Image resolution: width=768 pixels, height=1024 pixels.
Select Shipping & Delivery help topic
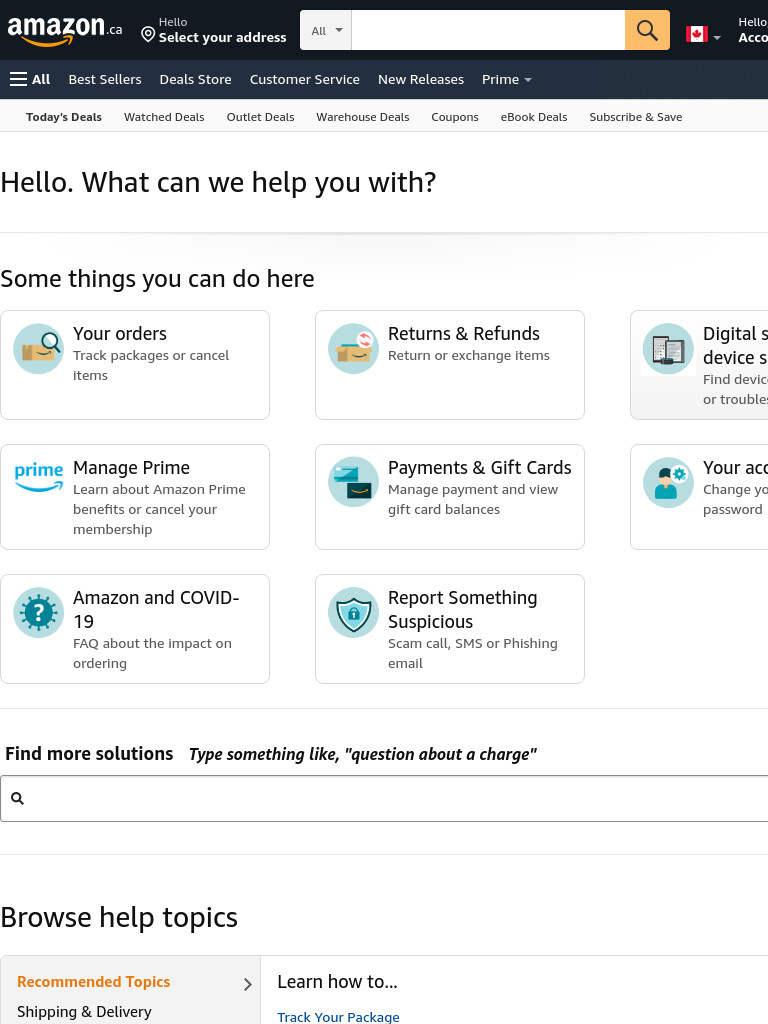(x=84, y=1012)
